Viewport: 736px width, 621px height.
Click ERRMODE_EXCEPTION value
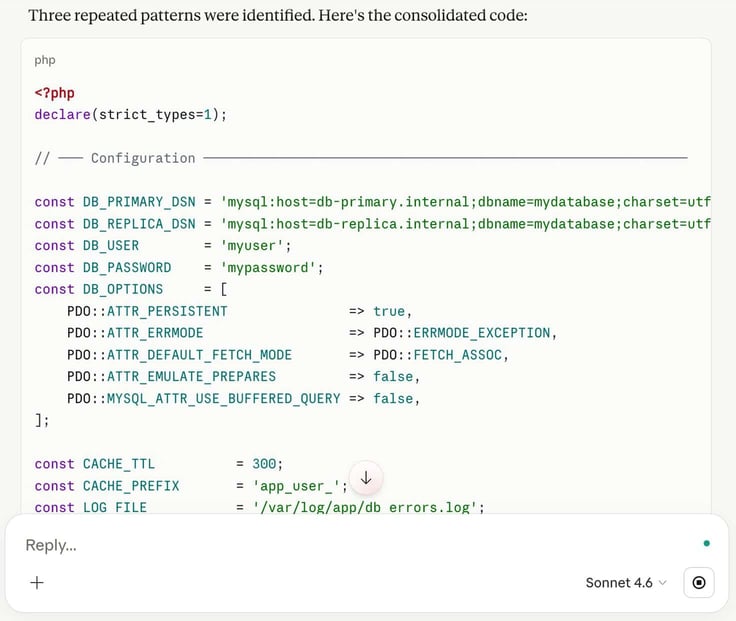click(x=482, y=333)
